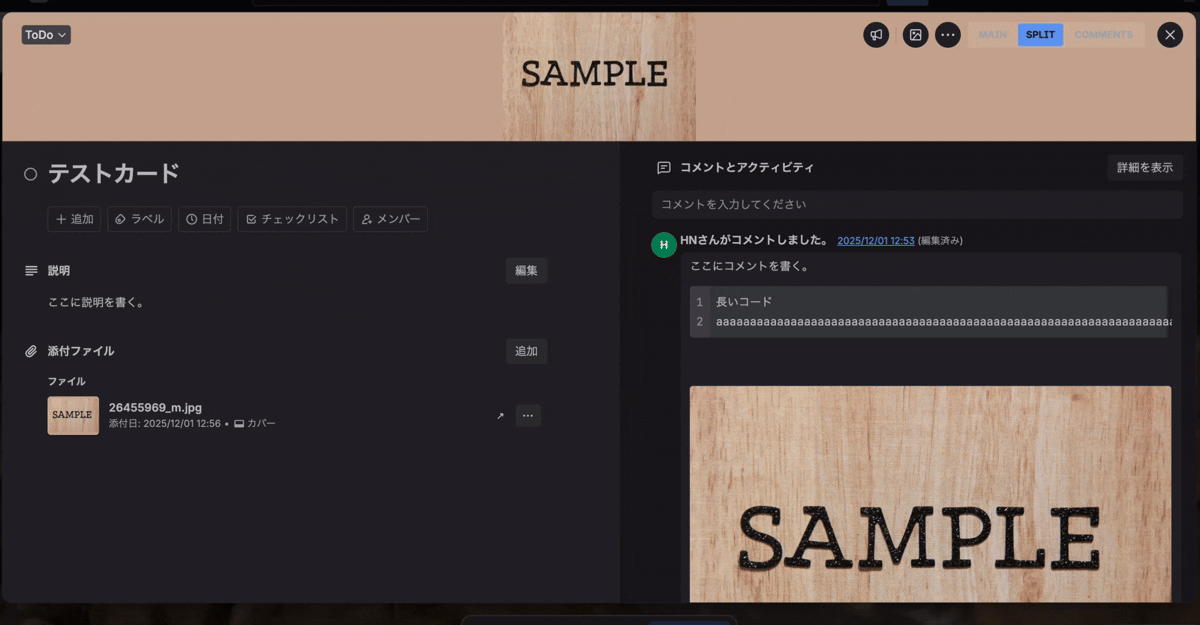Open the ToDo list selector dropdown

(x=45, y=34)
